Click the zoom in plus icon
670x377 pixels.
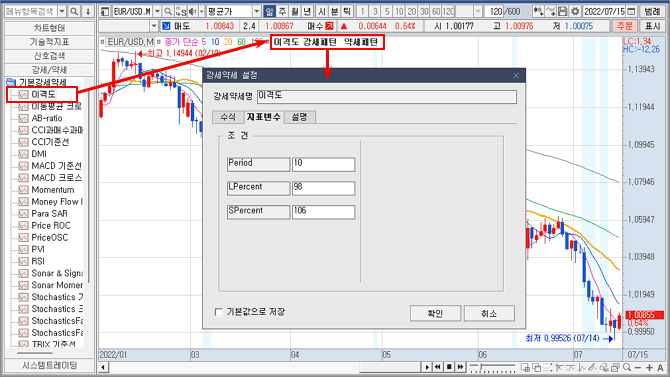(649, 367)
